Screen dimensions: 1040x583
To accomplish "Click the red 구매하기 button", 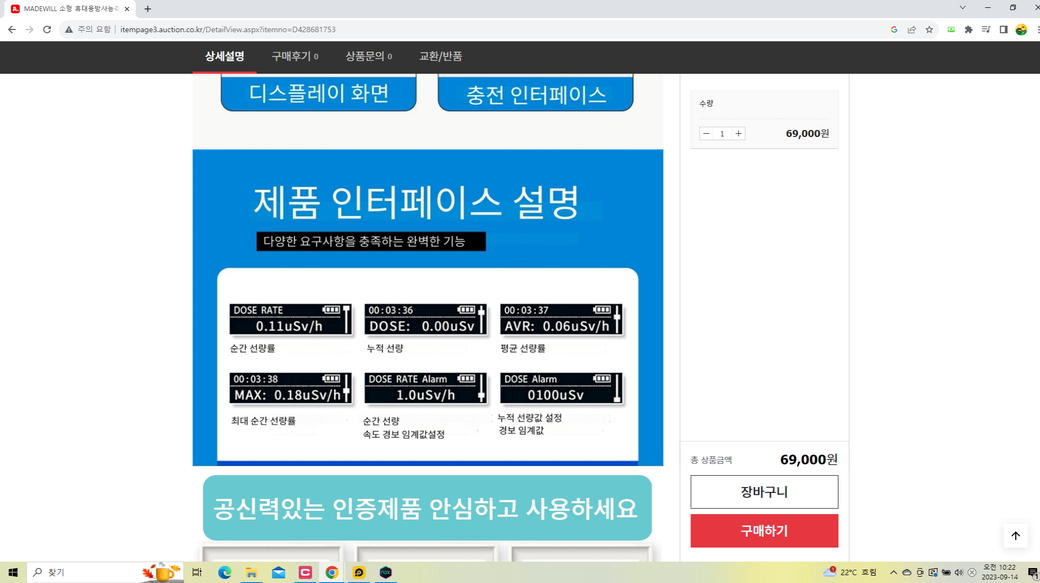I will click(x=764, y=531).
